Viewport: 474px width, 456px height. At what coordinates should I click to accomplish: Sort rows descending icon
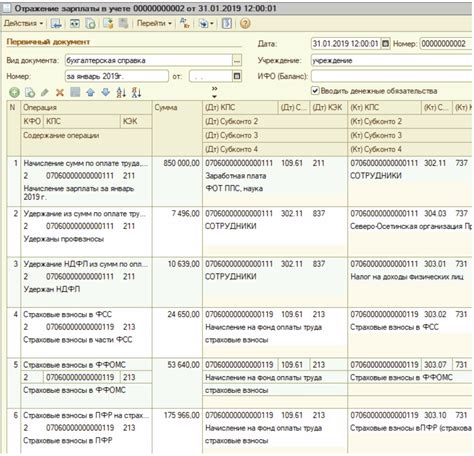(x=136, y=92)
